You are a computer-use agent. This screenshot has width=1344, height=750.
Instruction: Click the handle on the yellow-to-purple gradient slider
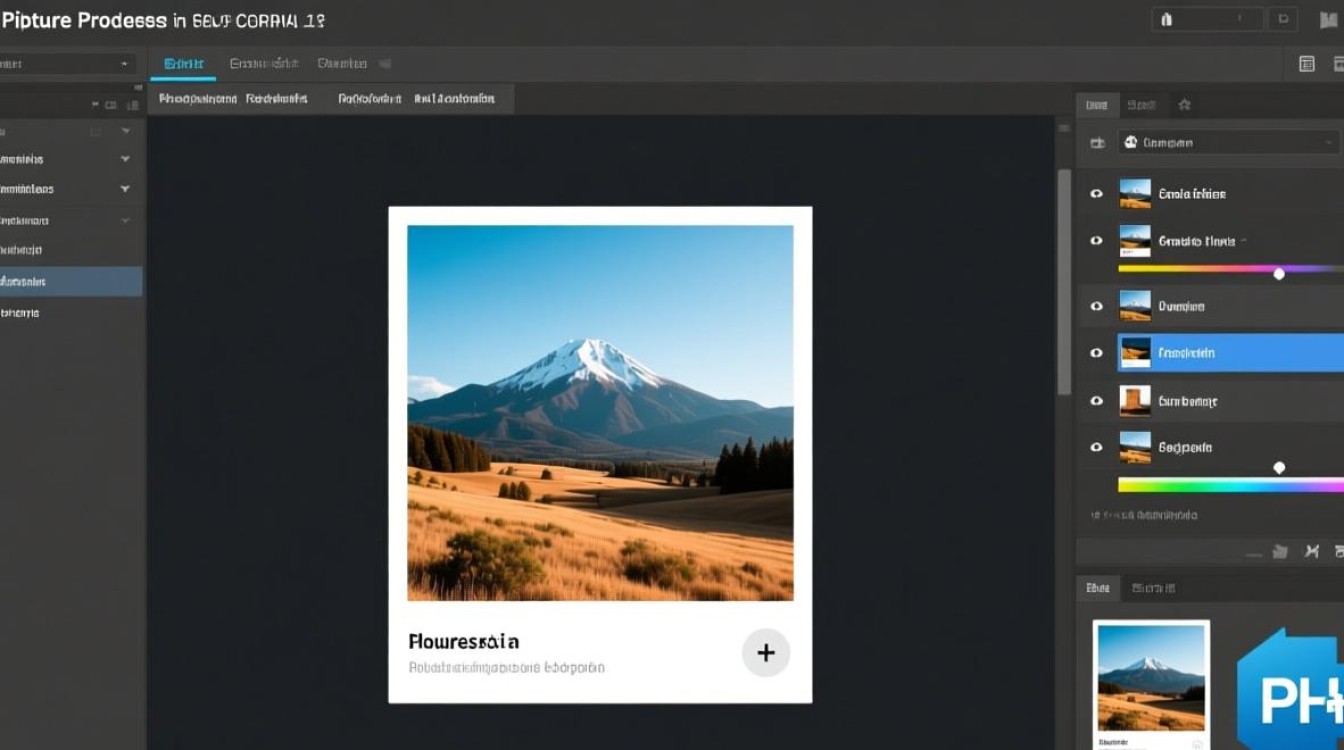click(x=1278, y=273)
